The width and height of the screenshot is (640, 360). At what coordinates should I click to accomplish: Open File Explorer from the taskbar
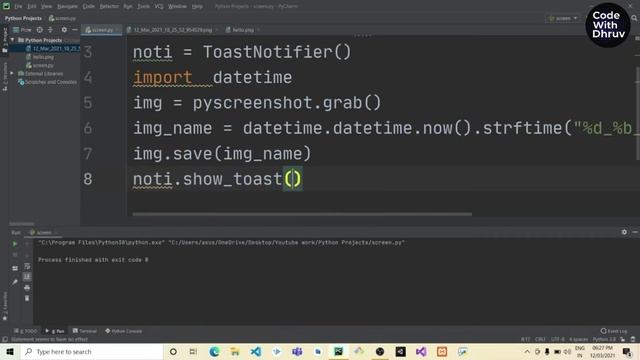click(x=235, y=352)
